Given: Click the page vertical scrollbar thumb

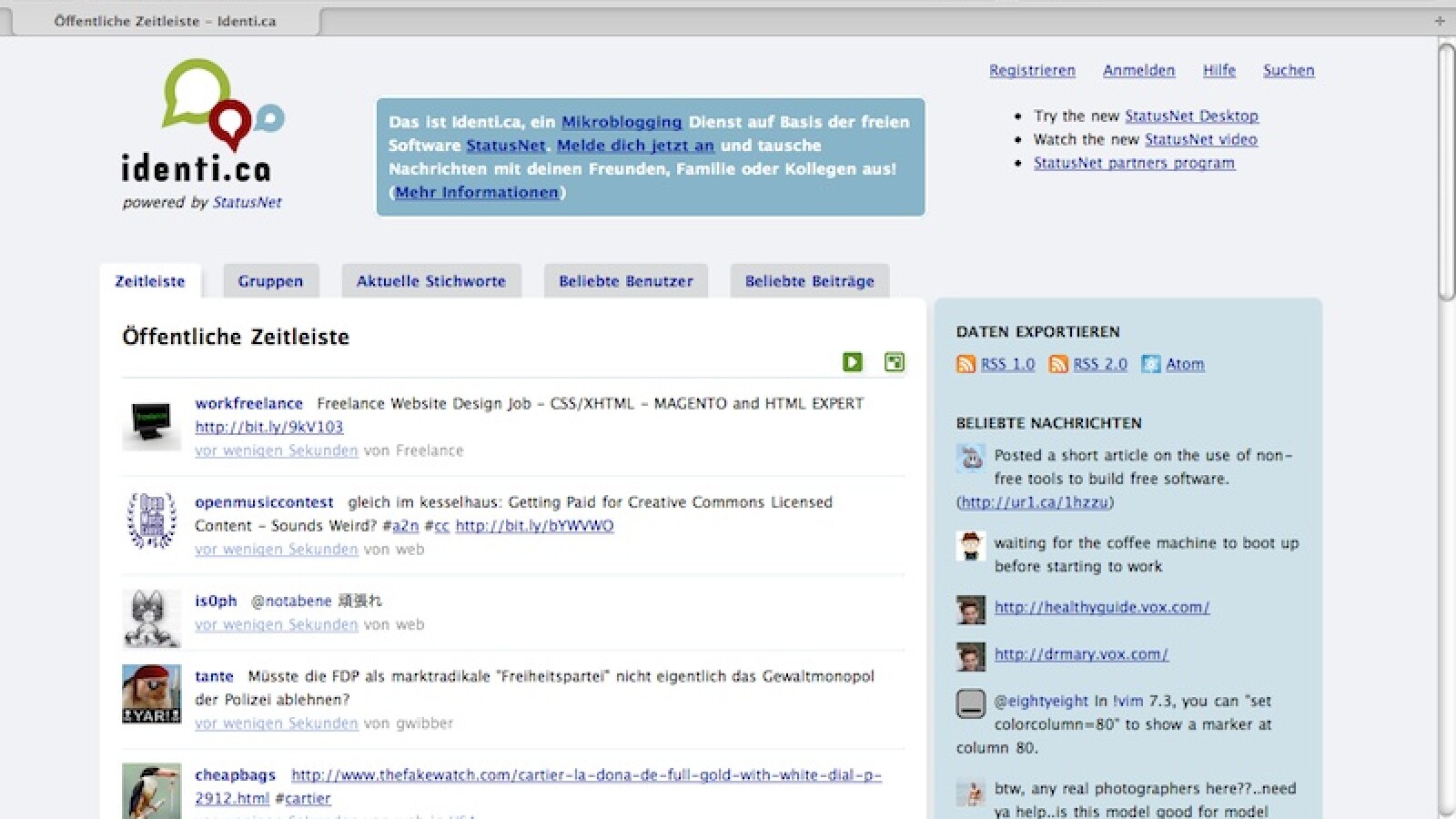Looking at the screenshot, I should point(1446,171).
